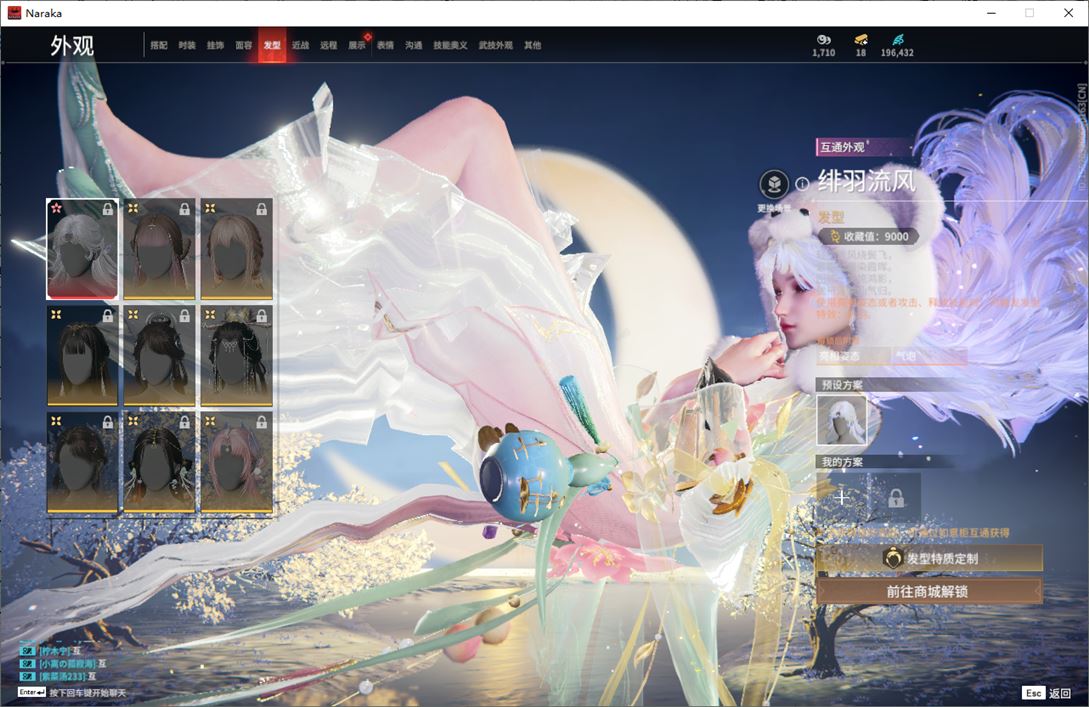This screenshot has width=1089, height=707.
Task: Select the preset scheme white hair thumbnail
Action: tap(842, 419)
